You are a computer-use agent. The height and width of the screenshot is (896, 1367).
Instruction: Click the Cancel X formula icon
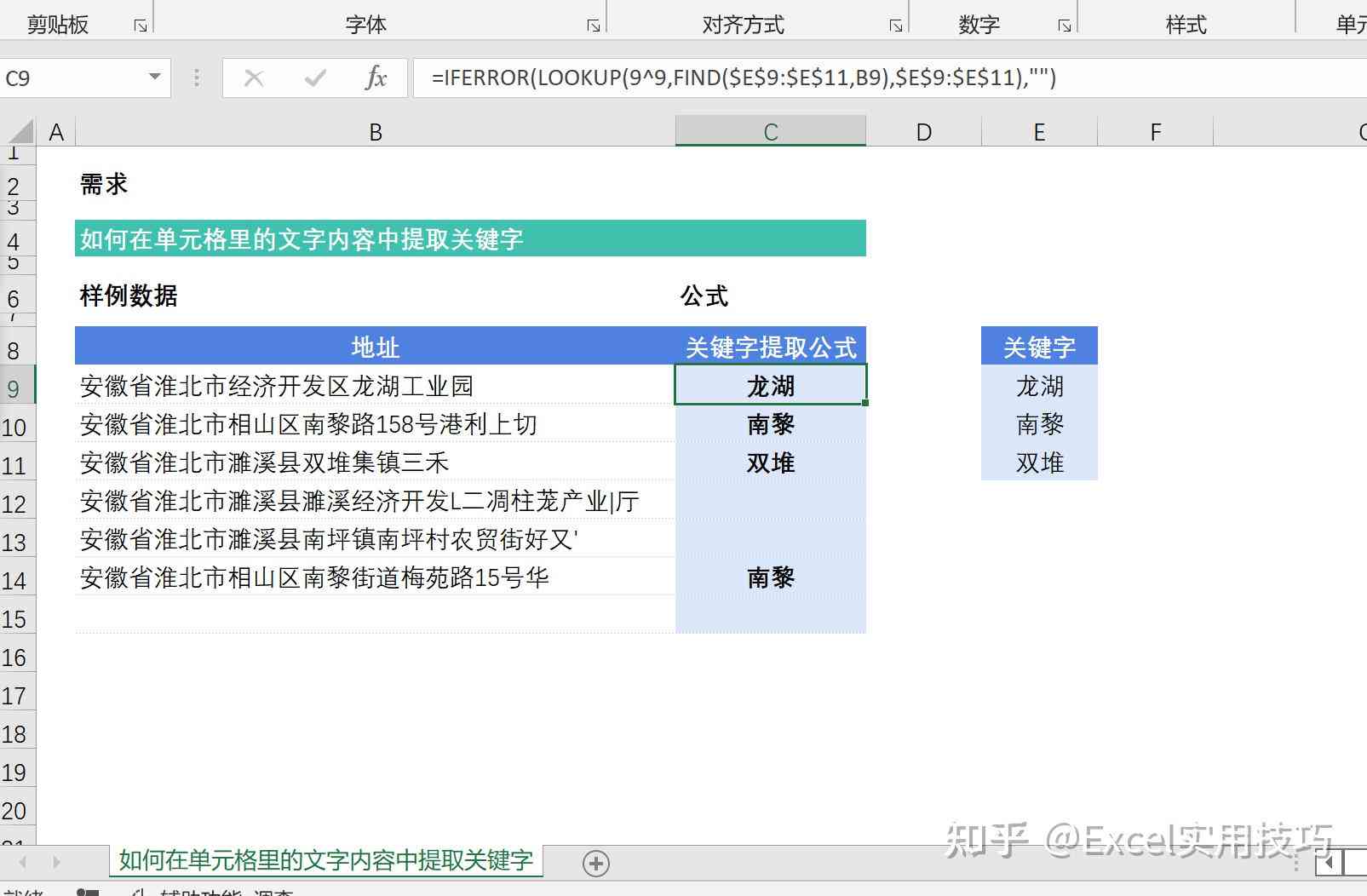253,78
